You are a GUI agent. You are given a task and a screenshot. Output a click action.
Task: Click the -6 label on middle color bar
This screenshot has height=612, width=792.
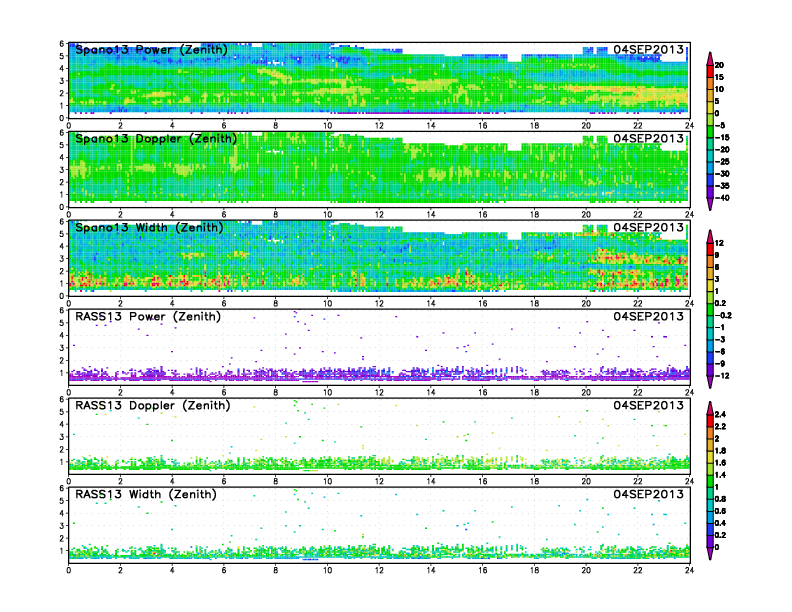point(720,351)
